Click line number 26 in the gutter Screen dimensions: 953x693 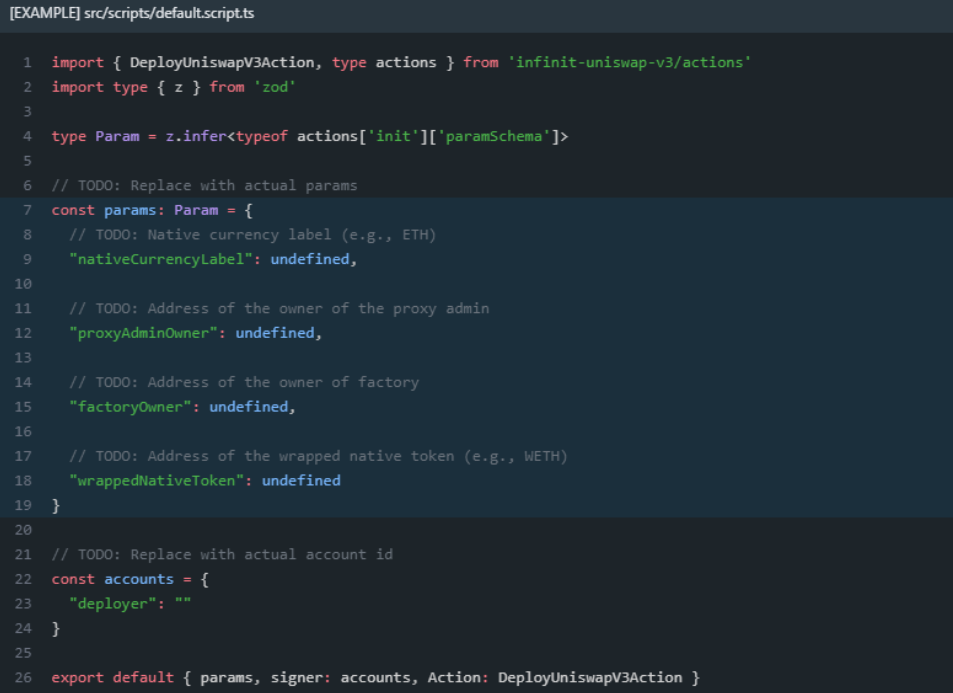tap(23, 678)
